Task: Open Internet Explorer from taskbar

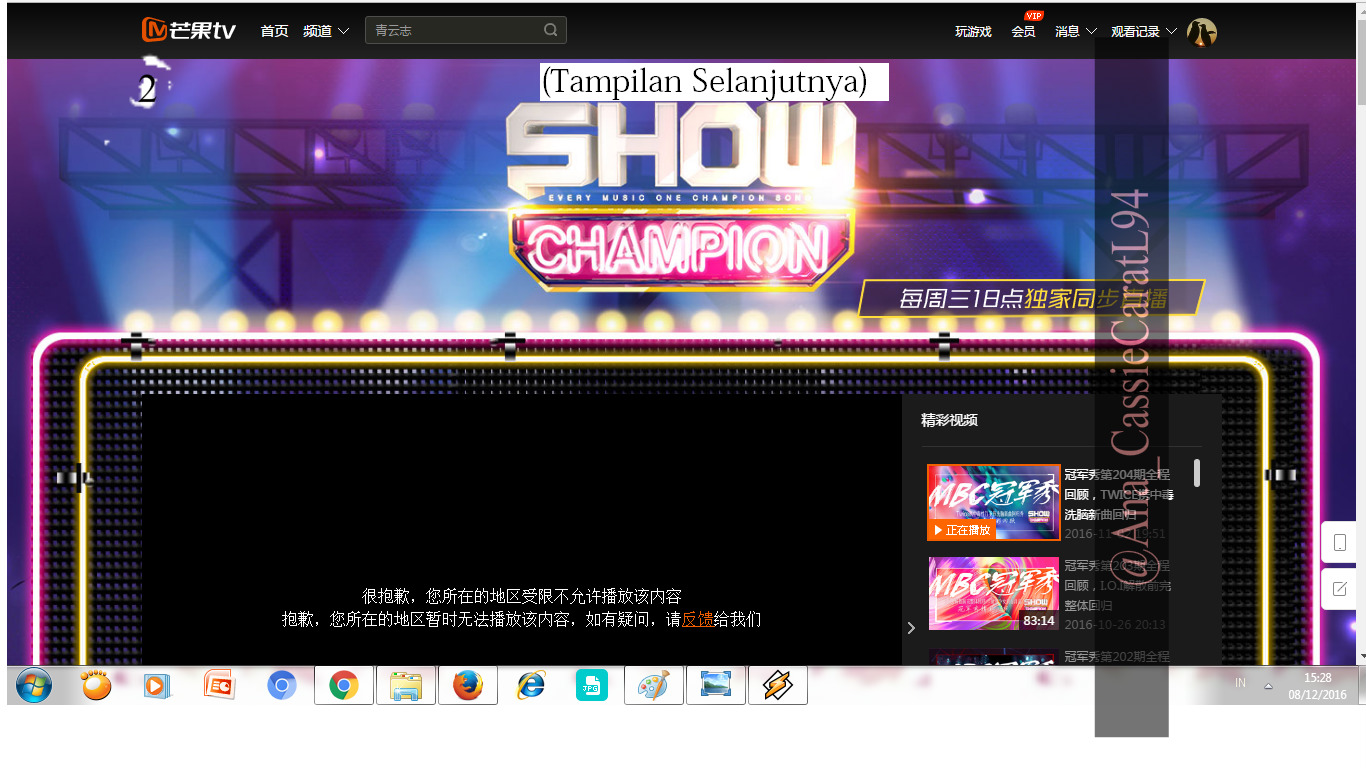Action: [x=530, y=685]
